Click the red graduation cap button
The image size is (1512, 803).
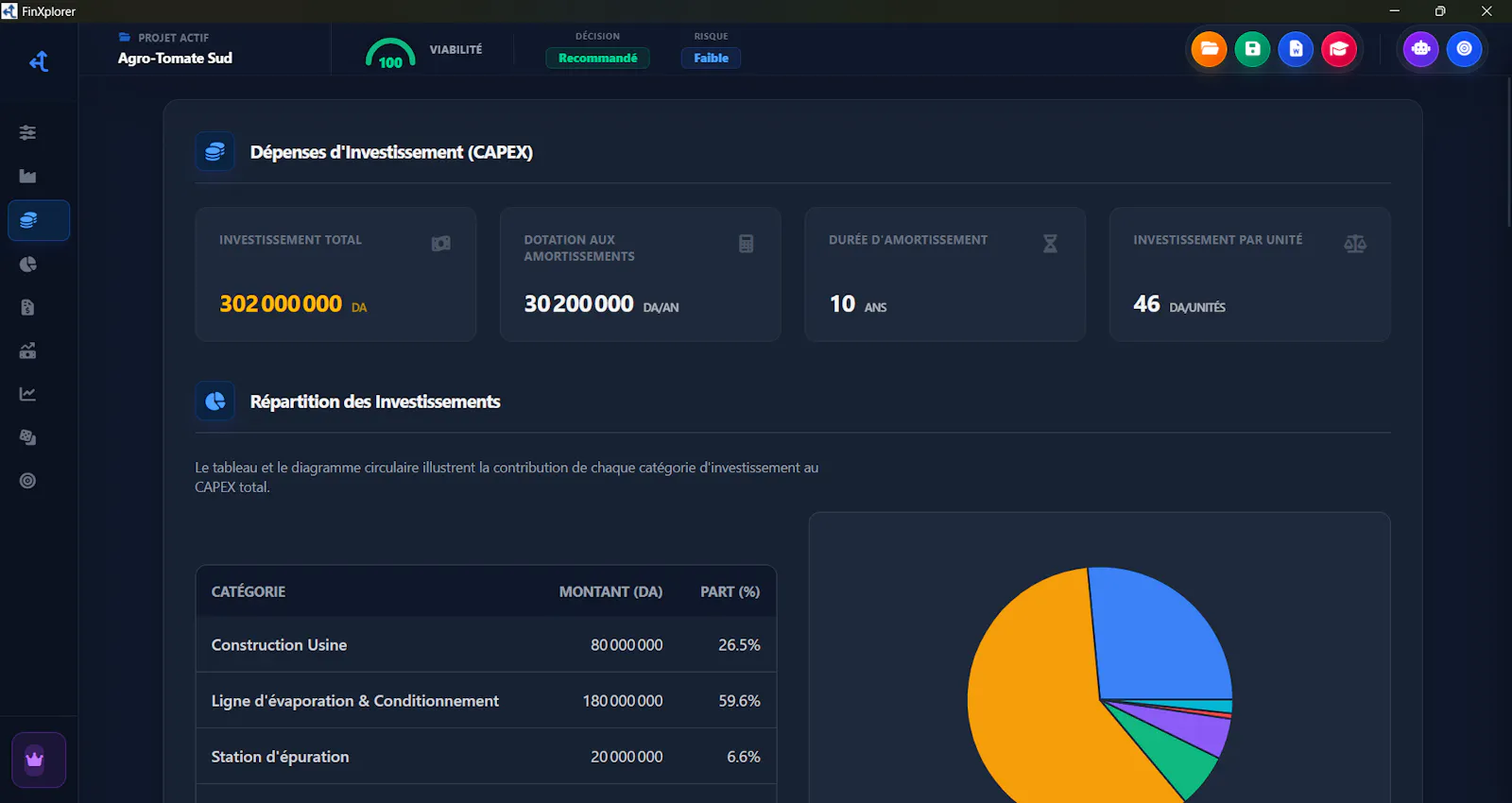point(1339,49)
